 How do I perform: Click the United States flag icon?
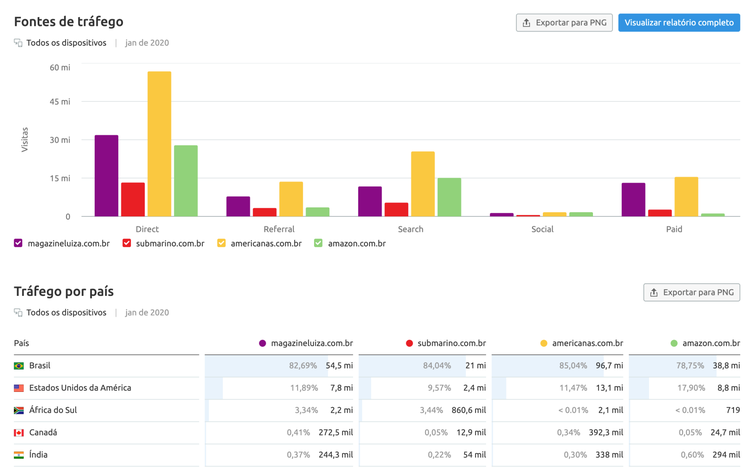pyautogui.click(x=19, y=388)
